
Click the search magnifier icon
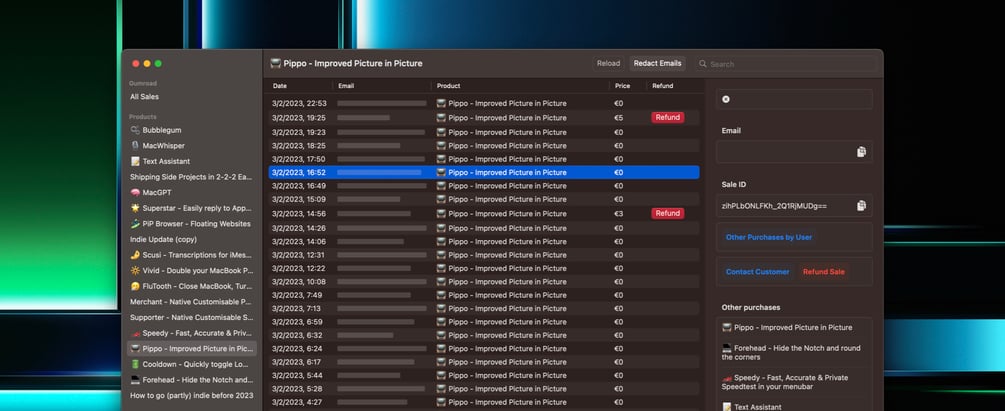[702, 64]
